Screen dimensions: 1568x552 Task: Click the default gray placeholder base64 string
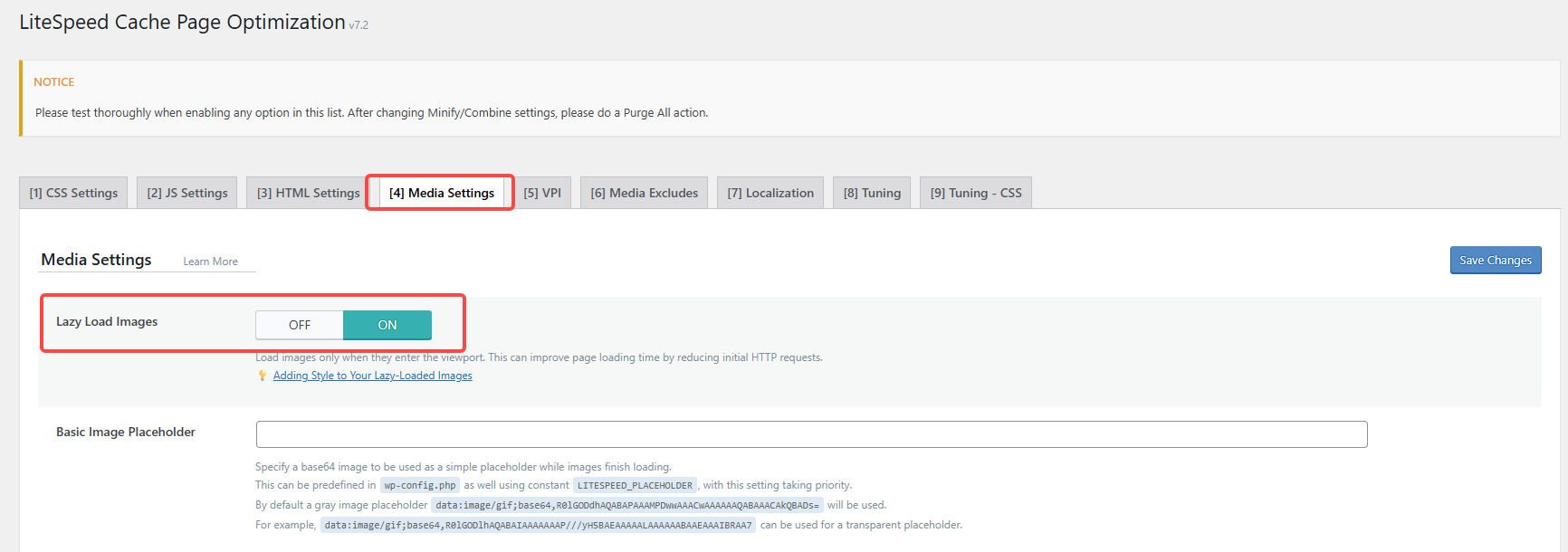coord(627,506)
